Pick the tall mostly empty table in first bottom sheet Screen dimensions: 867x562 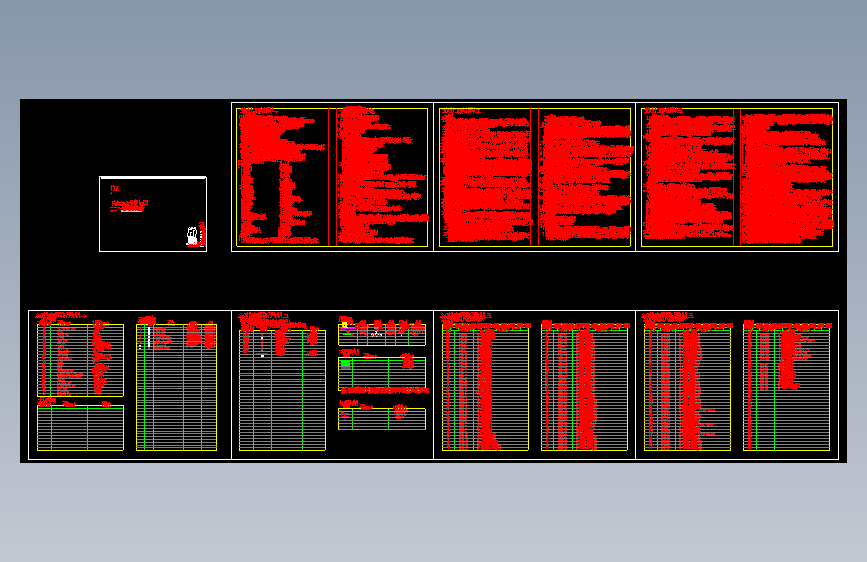(x=176, y=387)
